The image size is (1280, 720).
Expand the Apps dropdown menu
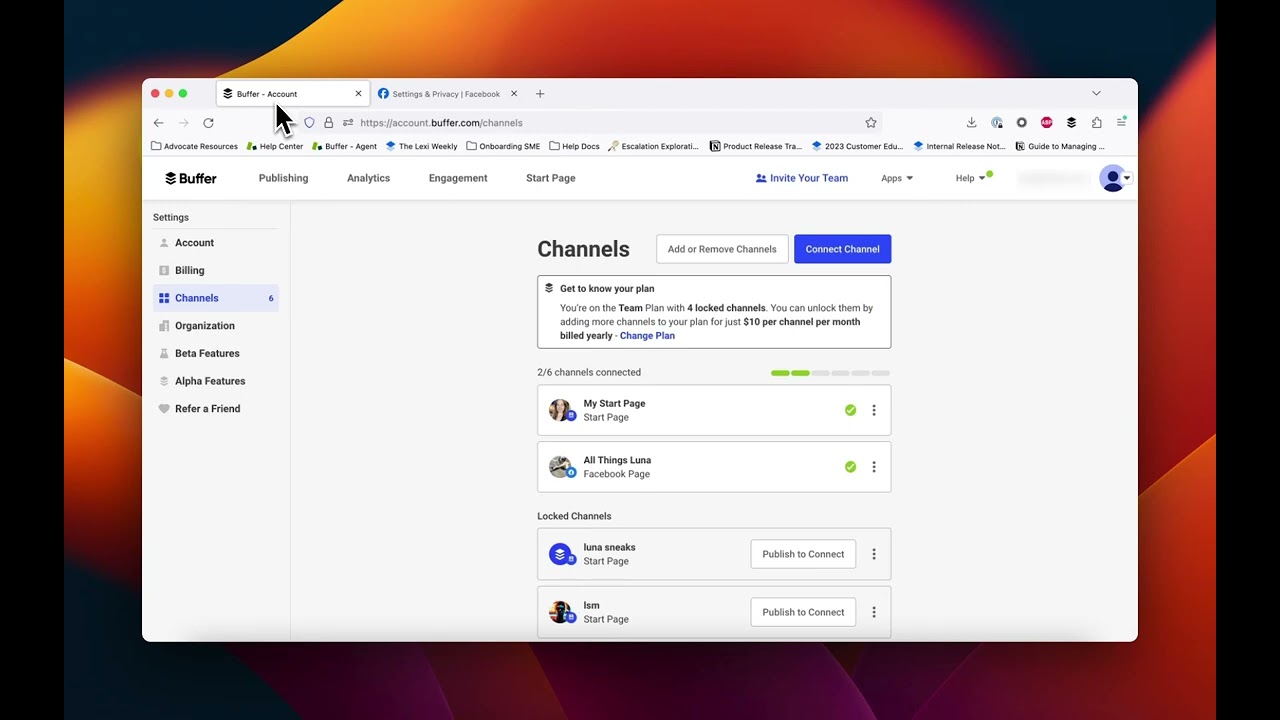tap(896, 178)
